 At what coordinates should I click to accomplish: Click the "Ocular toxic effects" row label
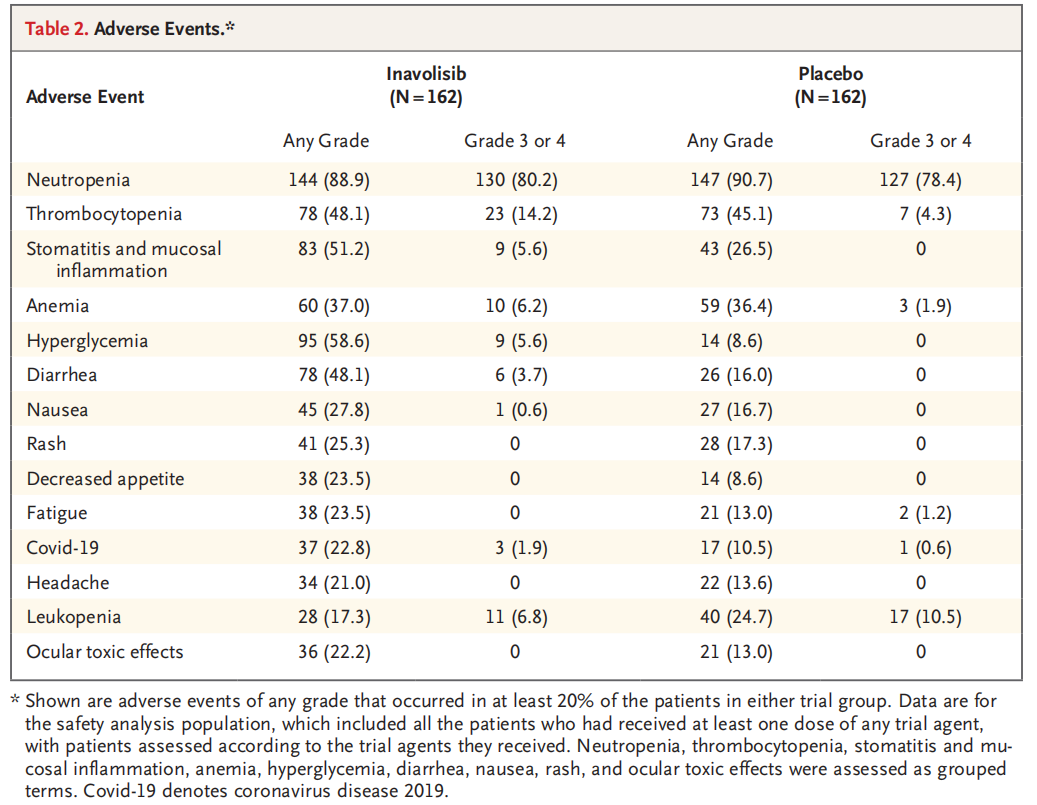click(x=105, y=652)
